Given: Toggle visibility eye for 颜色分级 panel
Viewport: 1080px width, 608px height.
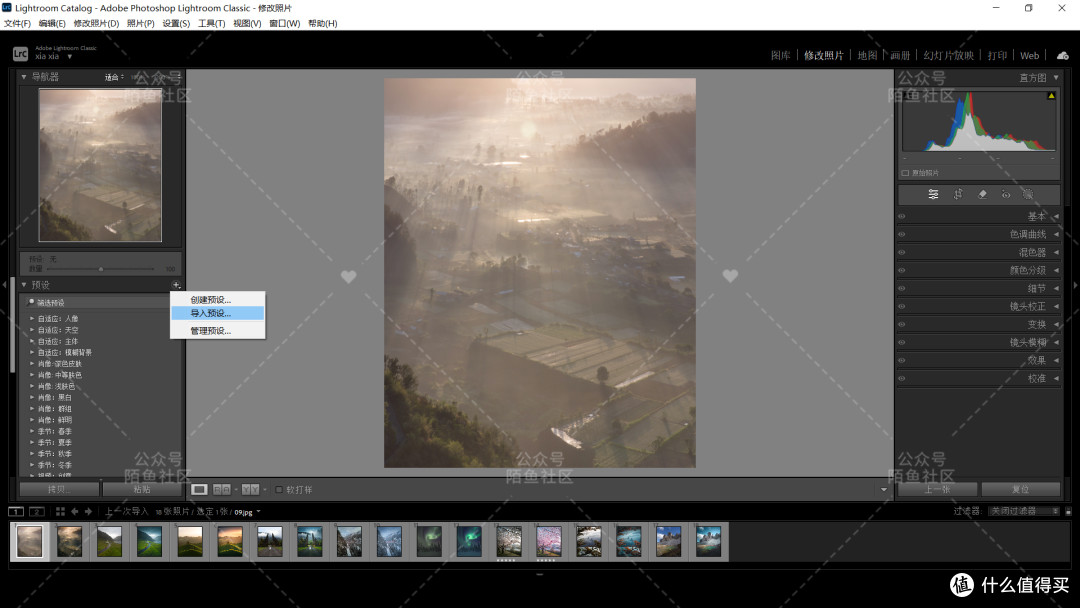Looking at the screenshot, I should (902, 270).
